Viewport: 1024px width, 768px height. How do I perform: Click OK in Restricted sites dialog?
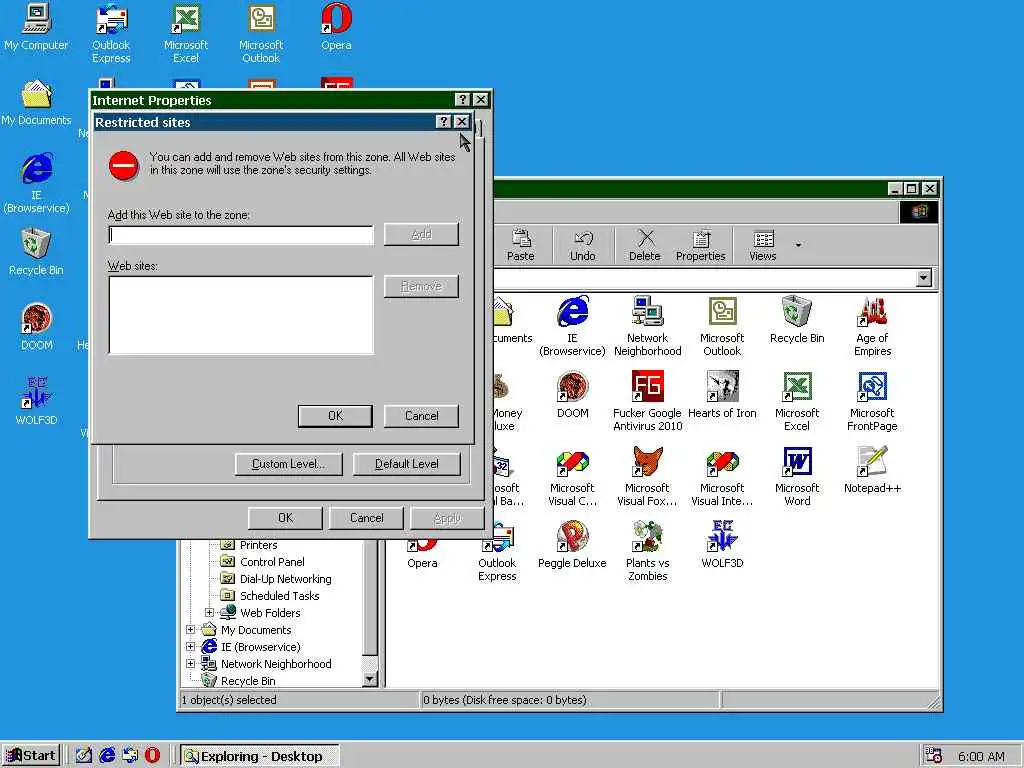[335, 416]
